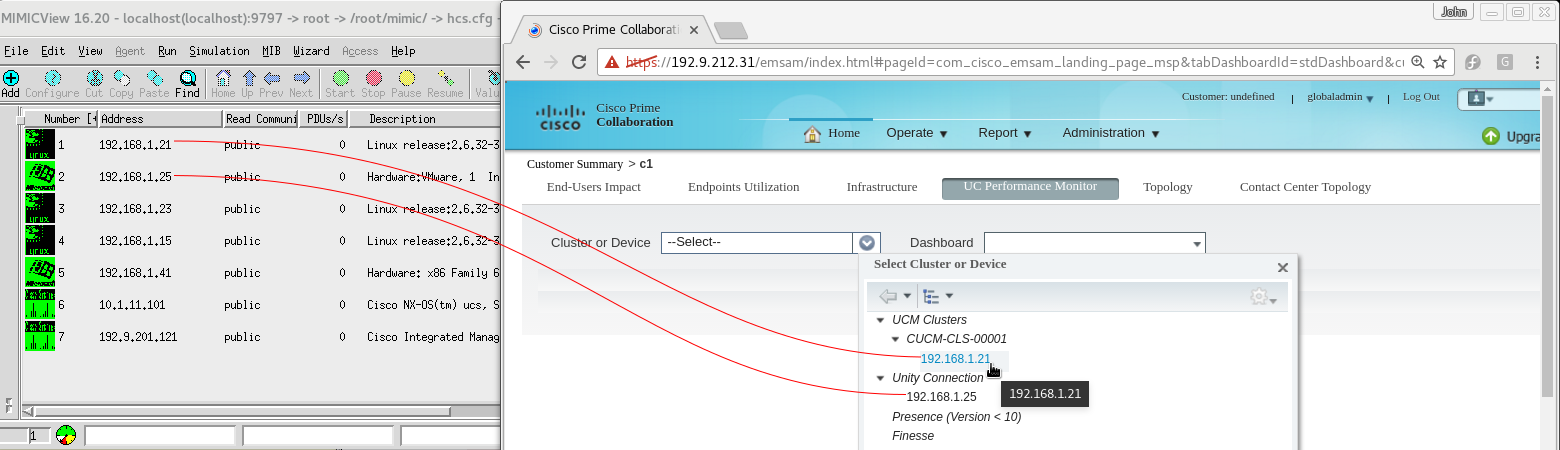Click agent 1 Linux status icon

coord(40,144)
